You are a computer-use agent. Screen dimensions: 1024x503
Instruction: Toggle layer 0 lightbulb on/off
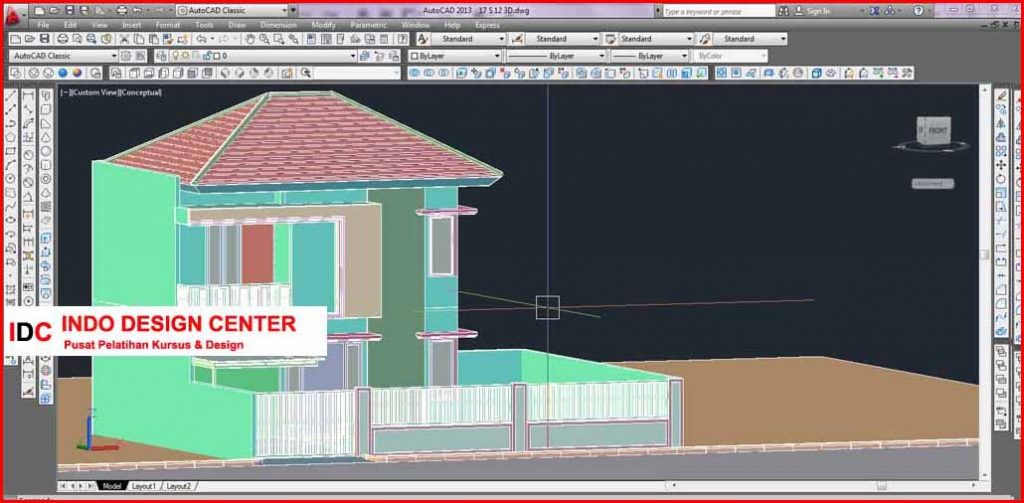tap(176, 56)
